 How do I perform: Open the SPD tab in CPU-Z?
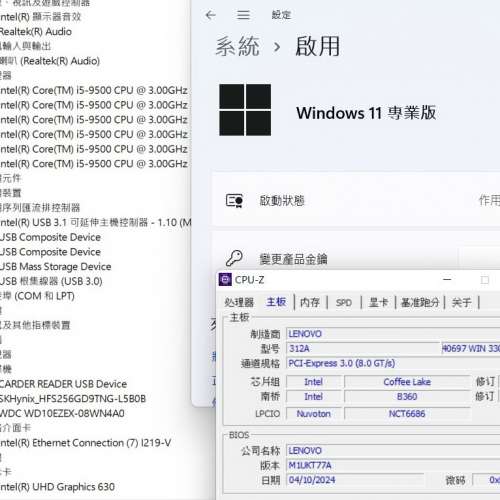coord(344,302)
